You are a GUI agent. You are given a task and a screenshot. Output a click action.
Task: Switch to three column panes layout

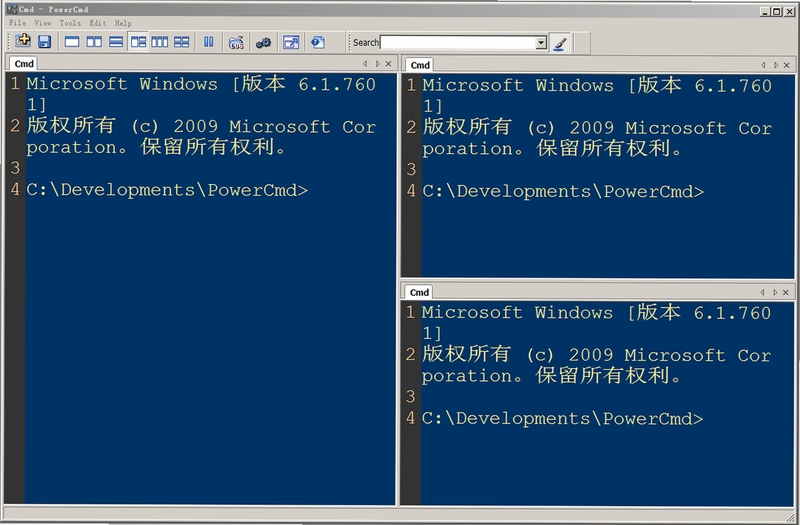160,42
